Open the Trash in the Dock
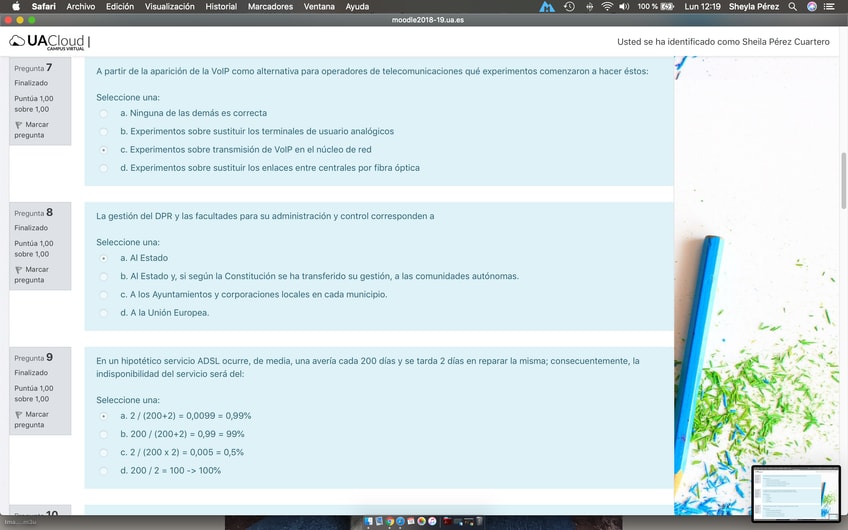The image size is (848, 530). pos(479,521)
